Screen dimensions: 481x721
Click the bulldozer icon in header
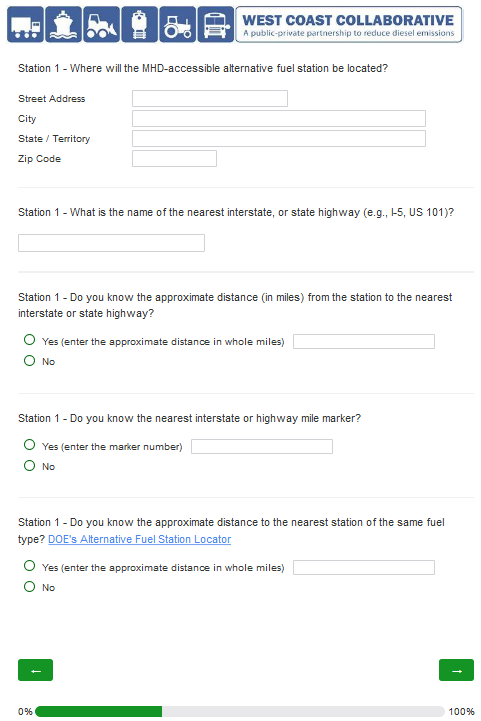(x=101, y=24)
